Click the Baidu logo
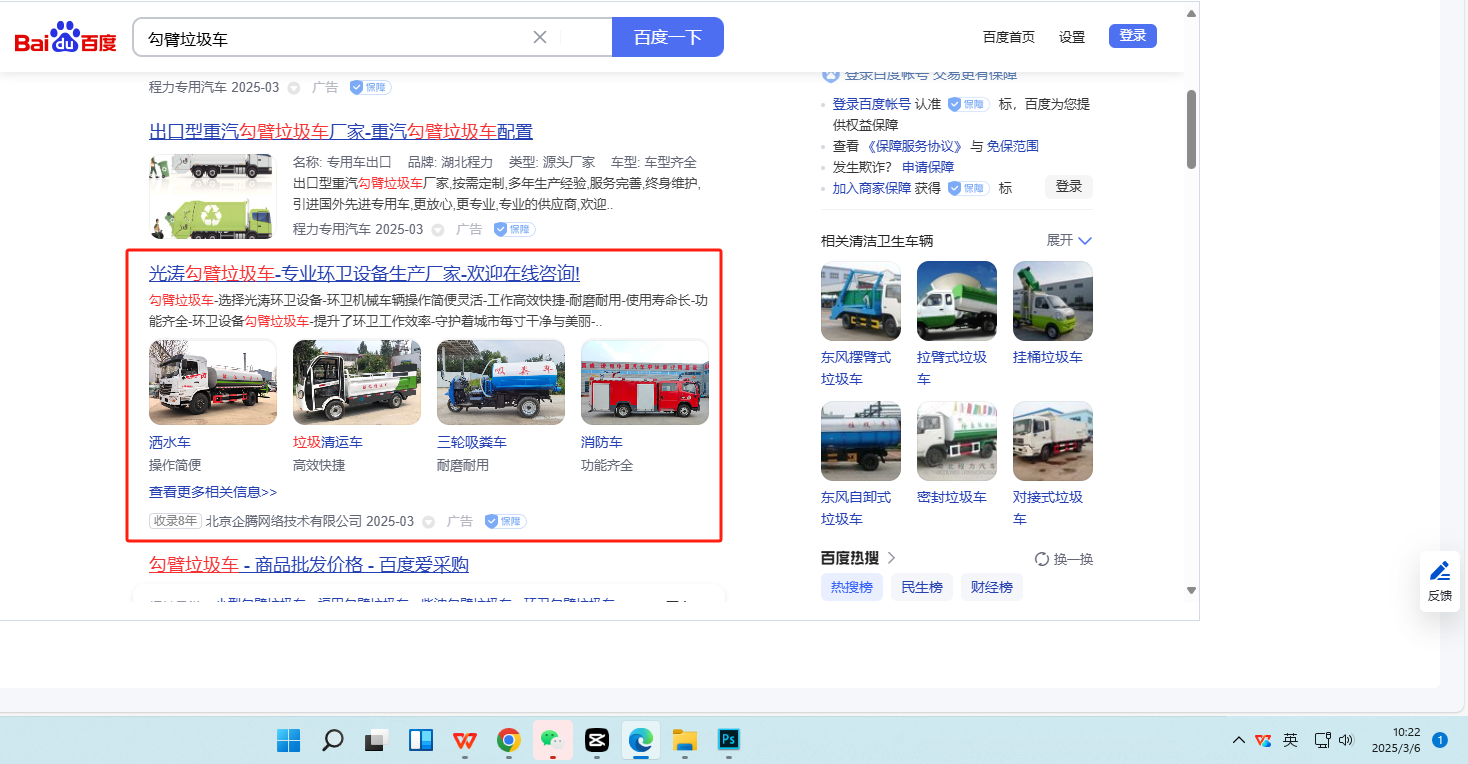Image resolution: width=1468 pixels, height=764 pixels. point(66,38)
